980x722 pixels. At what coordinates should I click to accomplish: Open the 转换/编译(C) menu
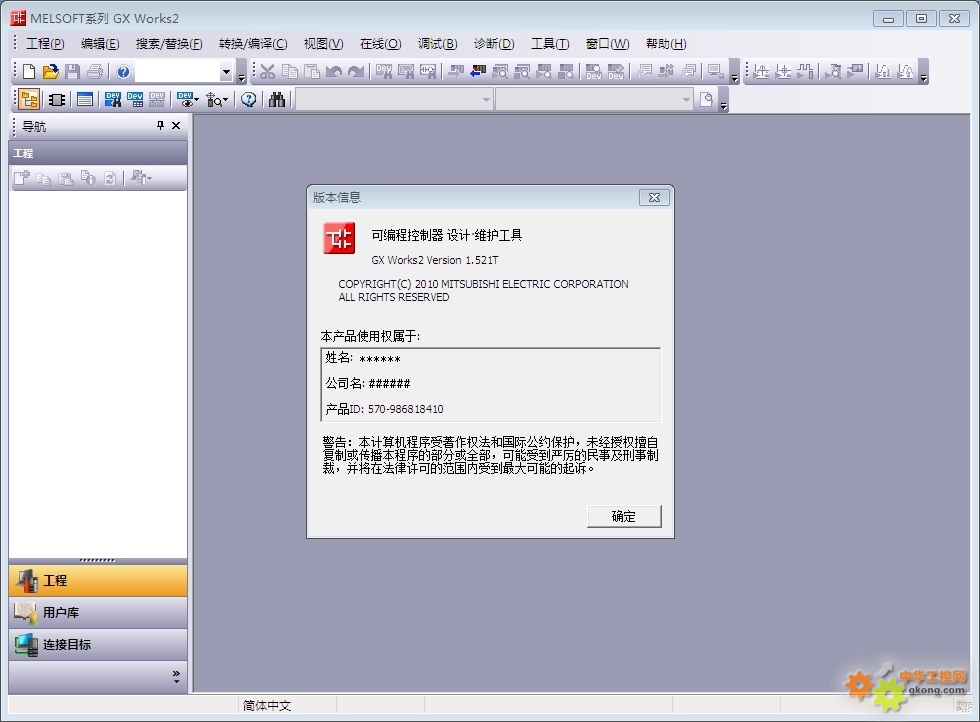point(253,44)
